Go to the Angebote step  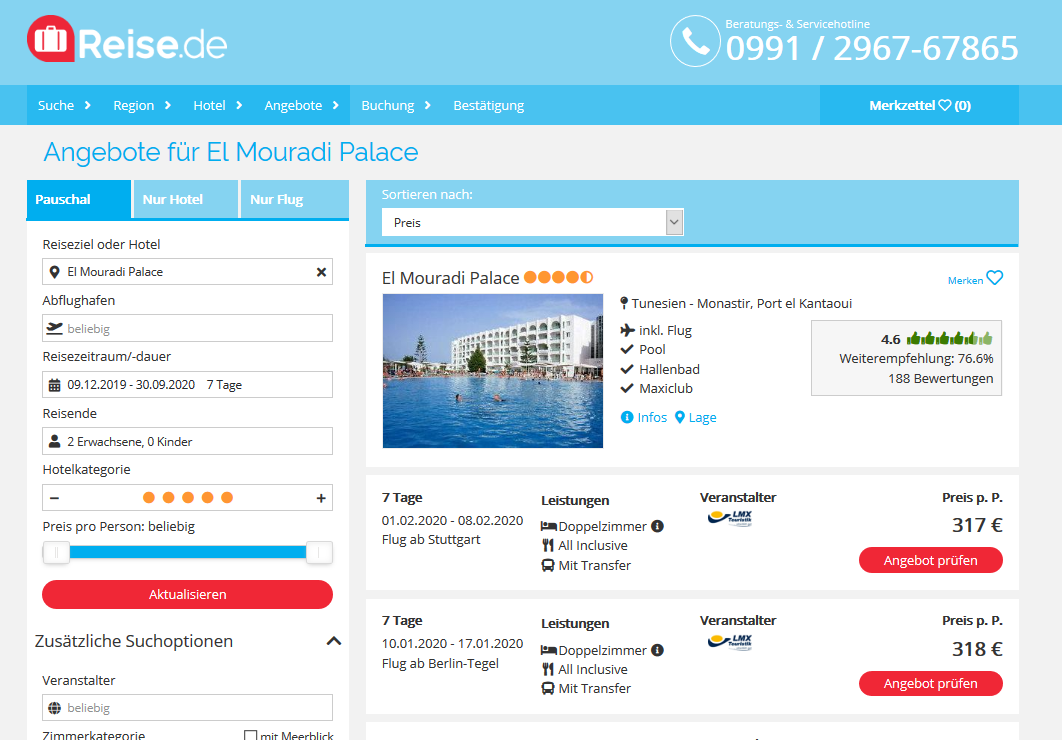[293, 105]
